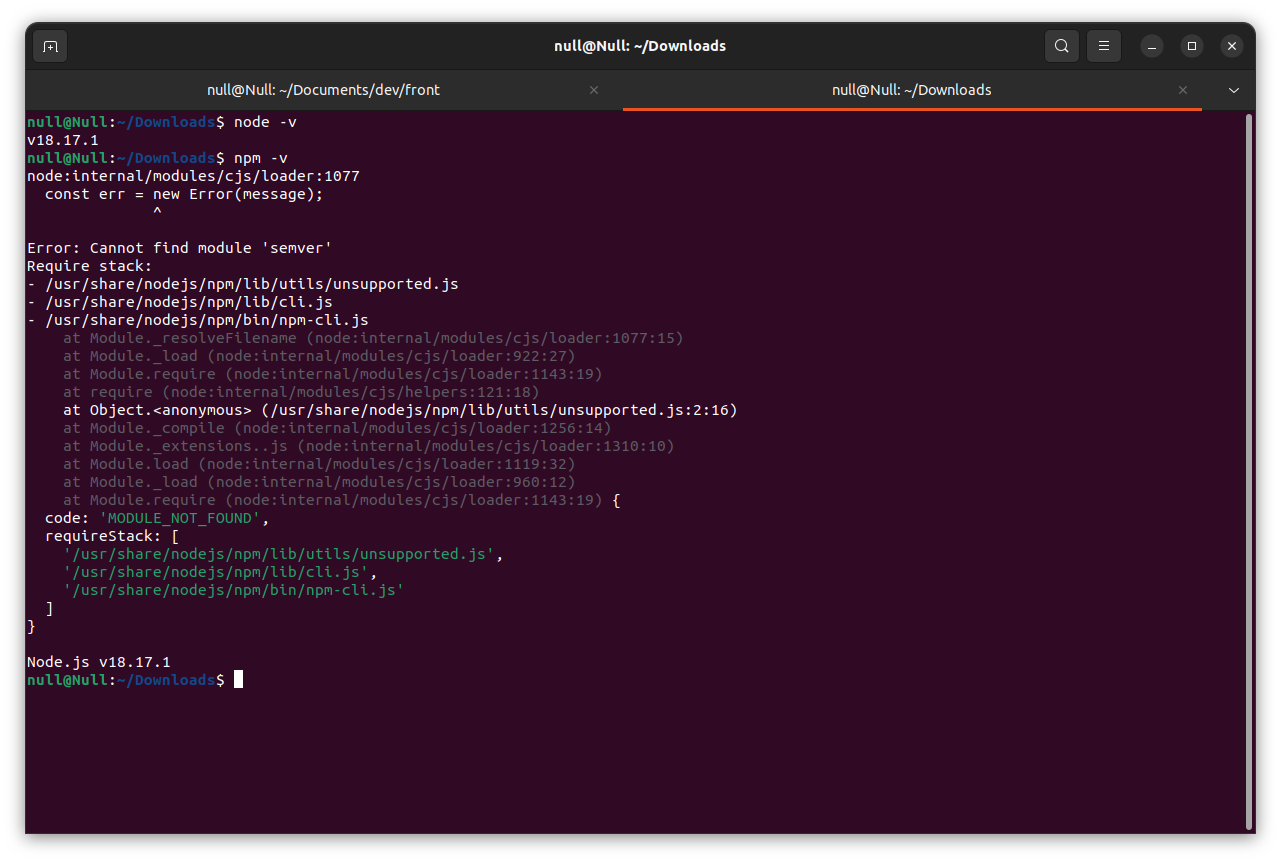This screenshot has width=1281, height=862.
Task: Click the 'Require stack:' line
Action: 90,266
